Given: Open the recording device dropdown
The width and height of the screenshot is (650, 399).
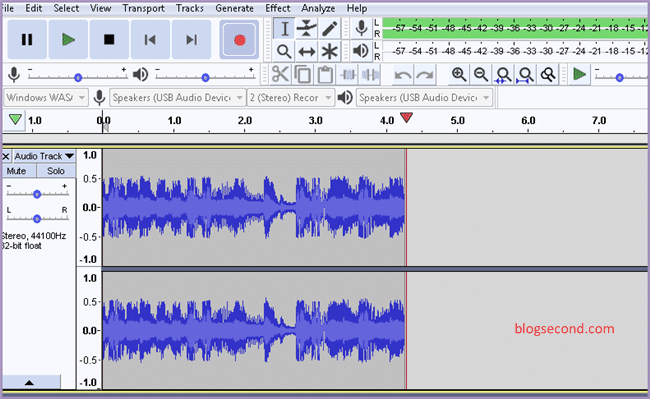Looking at the screenshot, I should [177, 98].
